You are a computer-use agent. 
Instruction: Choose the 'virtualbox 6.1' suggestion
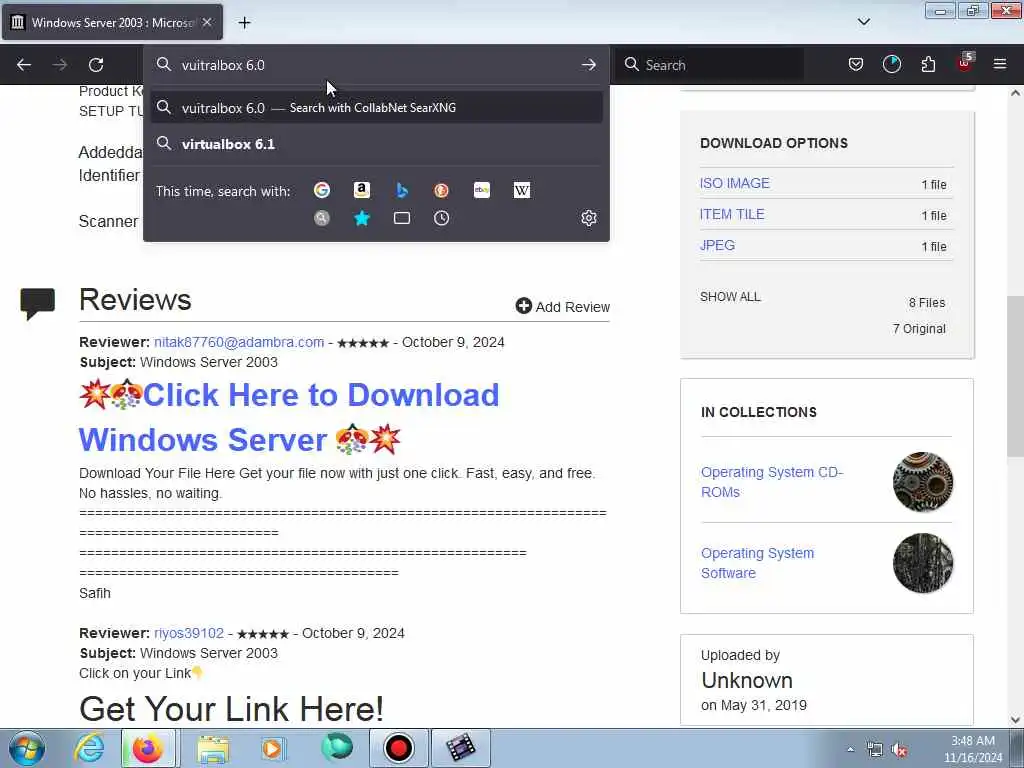click(376, 144)
